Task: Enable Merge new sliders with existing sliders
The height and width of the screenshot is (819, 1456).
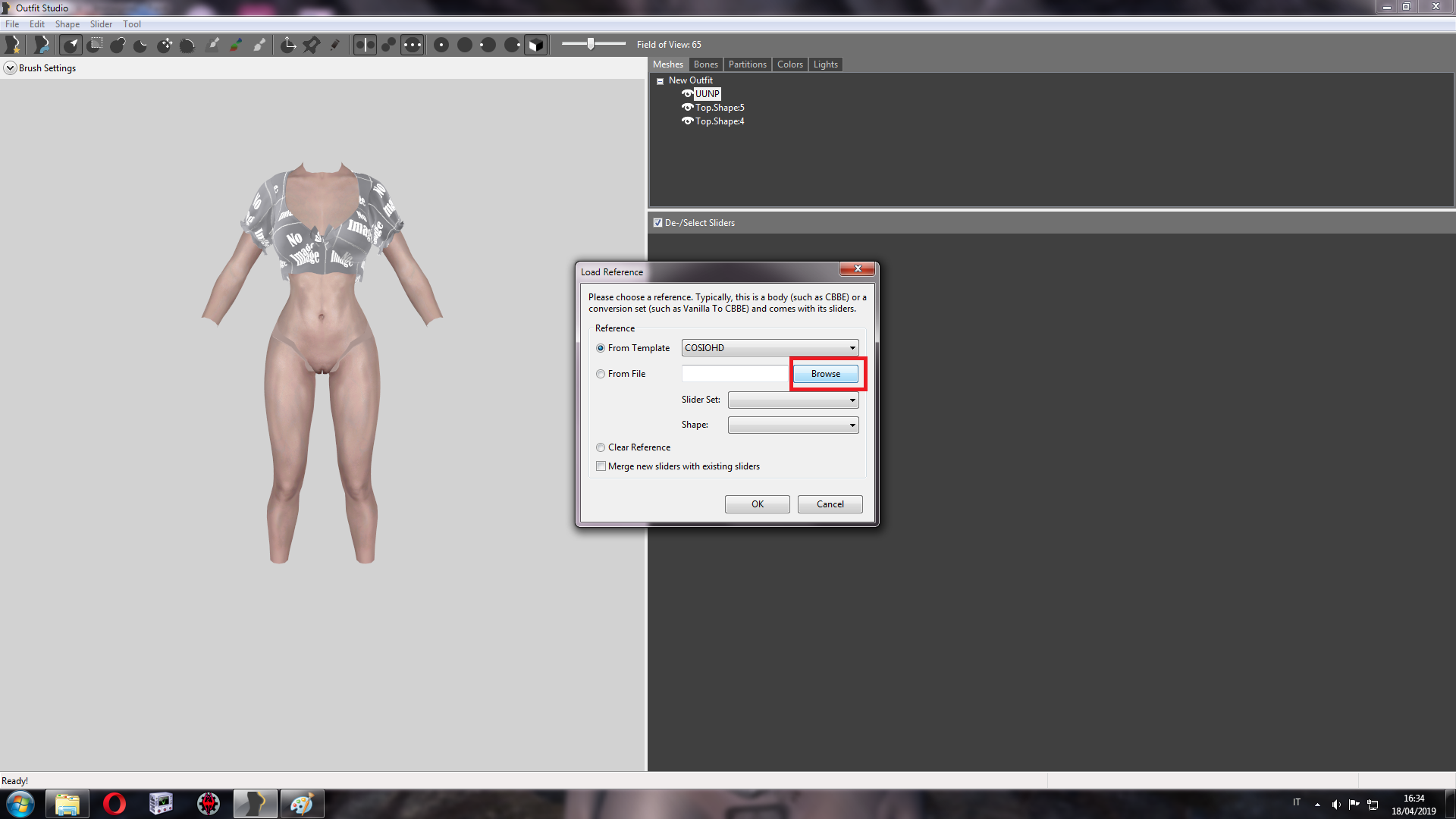Action: coord(601,466)
